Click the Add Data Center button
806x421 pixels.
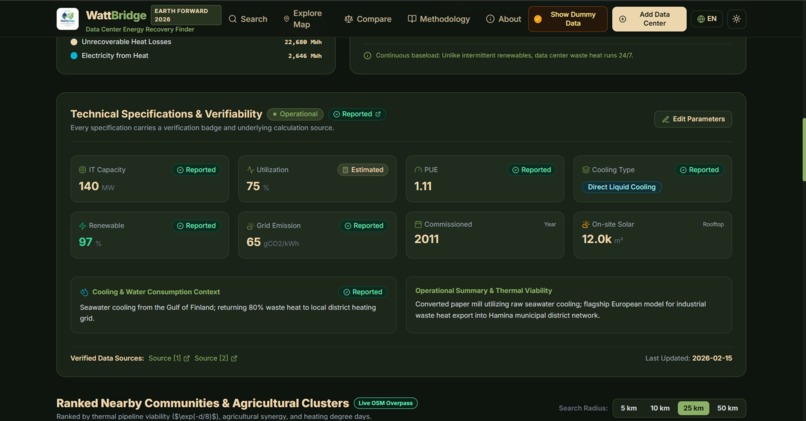coord(649,19)
